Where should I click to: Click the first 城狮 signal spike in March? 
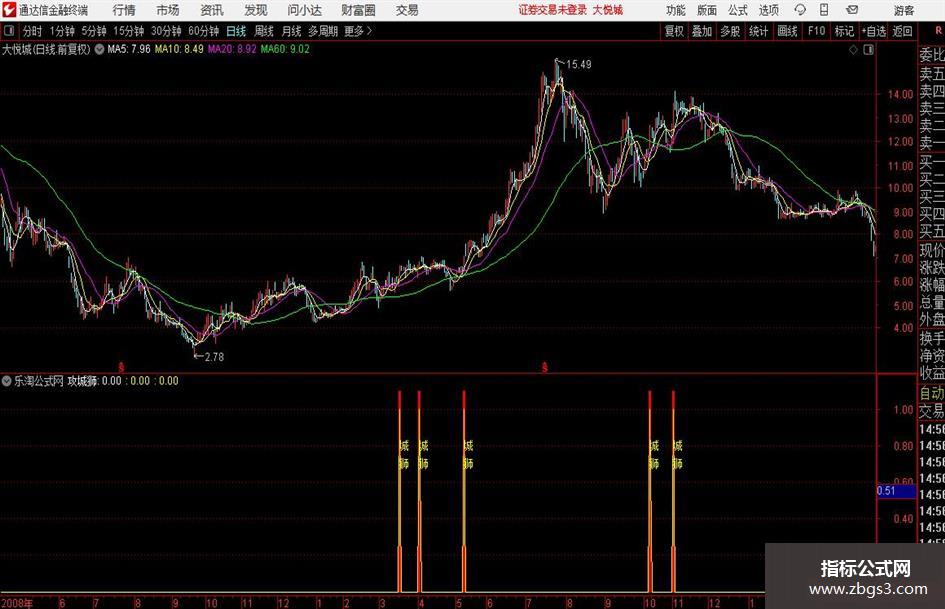click(400, 491)
